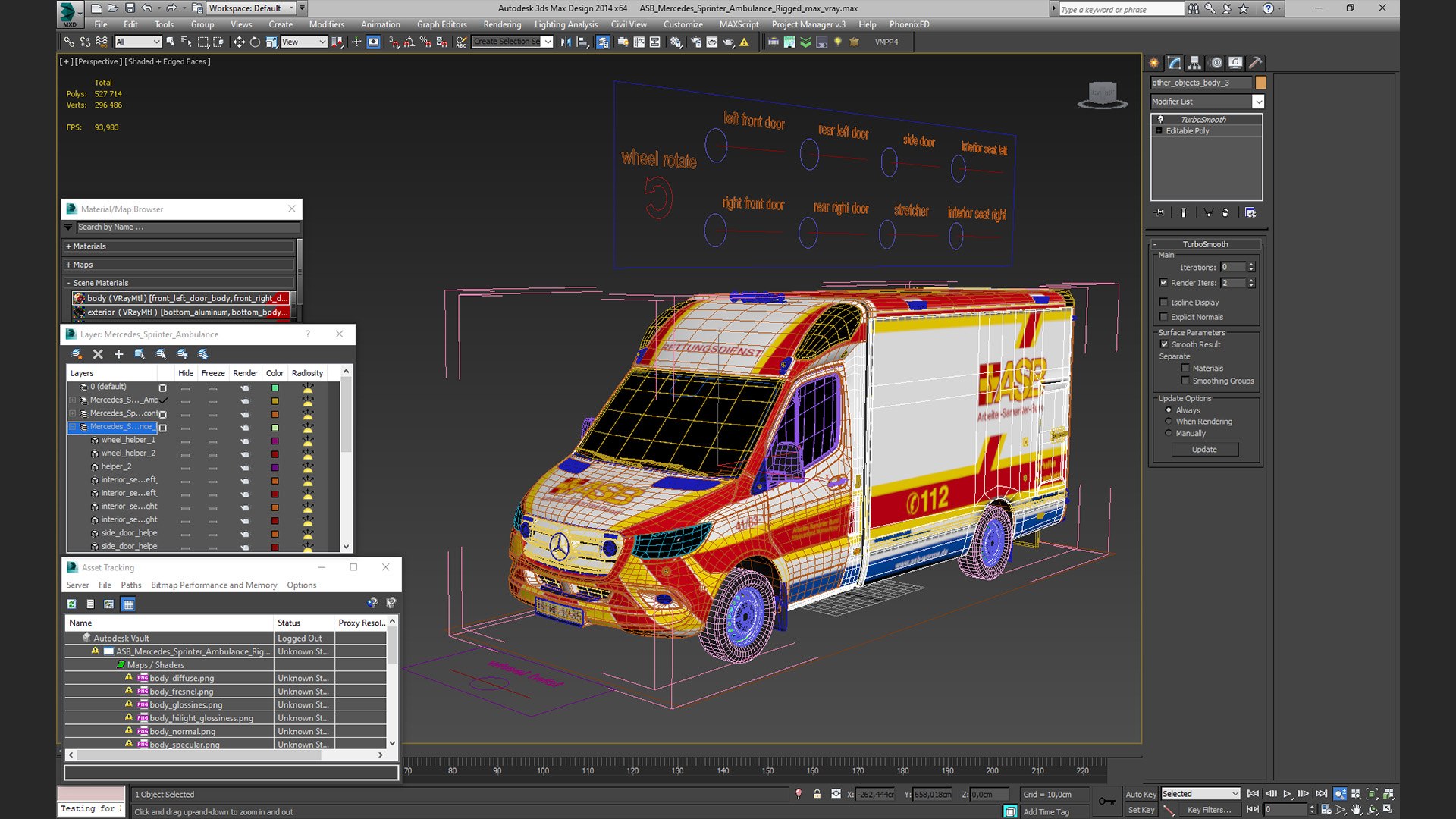
Task: Open the Modifier List dropdown
Action: click(1207, 102)
